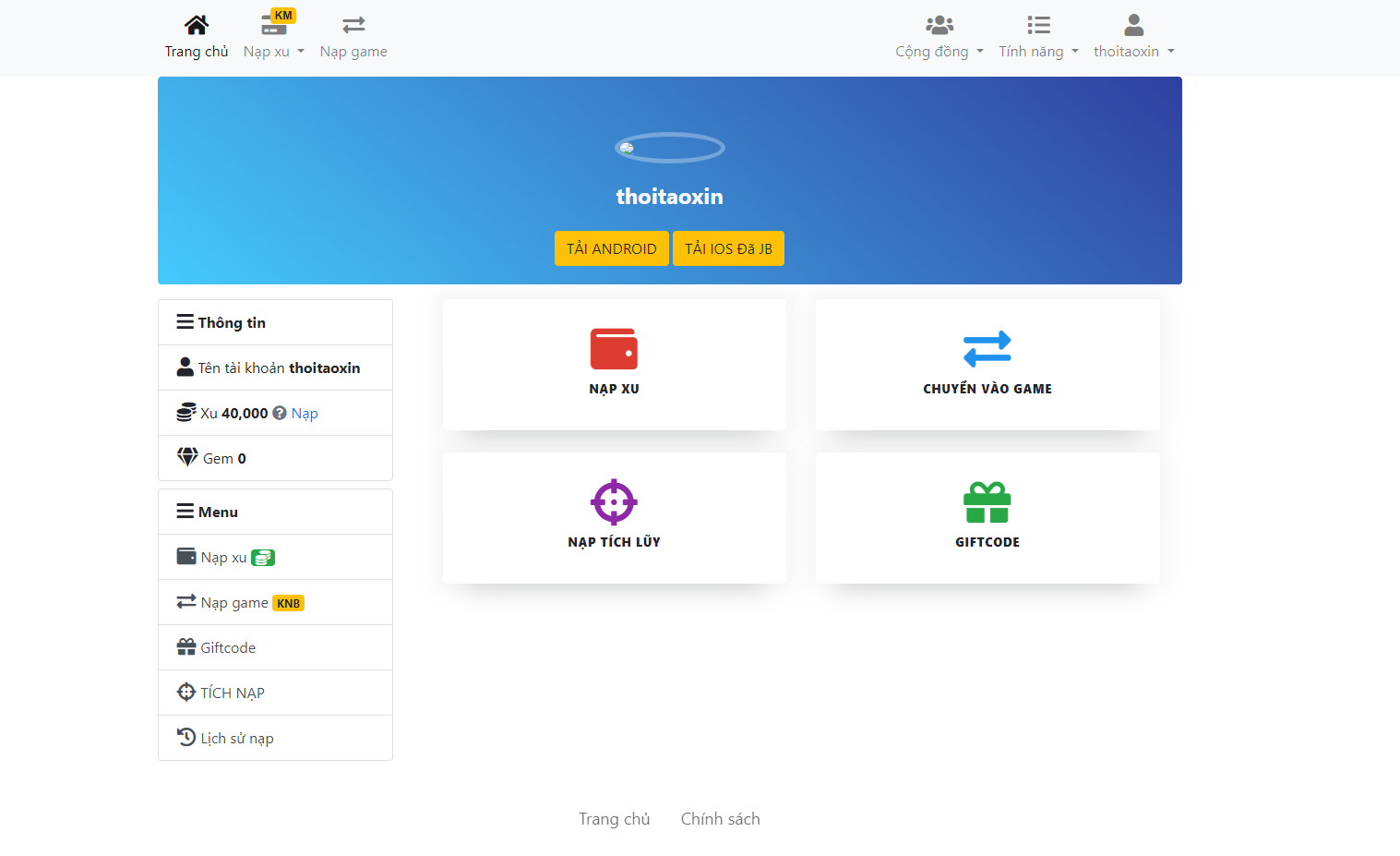Click the KNB badge after Nạp game

289,603
